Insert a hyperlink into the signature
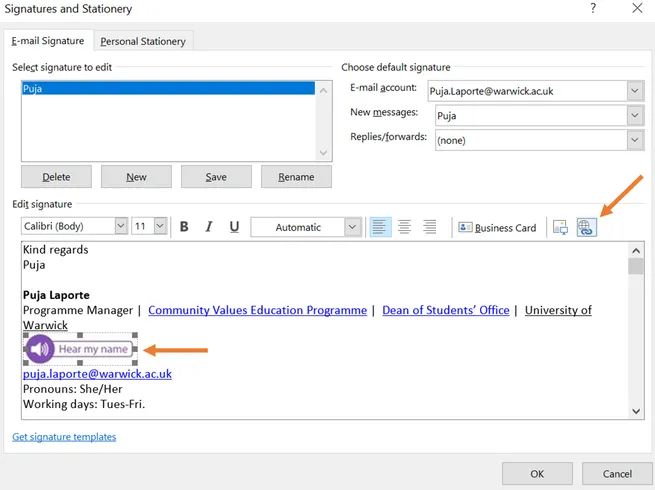The height and width of the screenshot is (490, 655). tap(586, 227)
